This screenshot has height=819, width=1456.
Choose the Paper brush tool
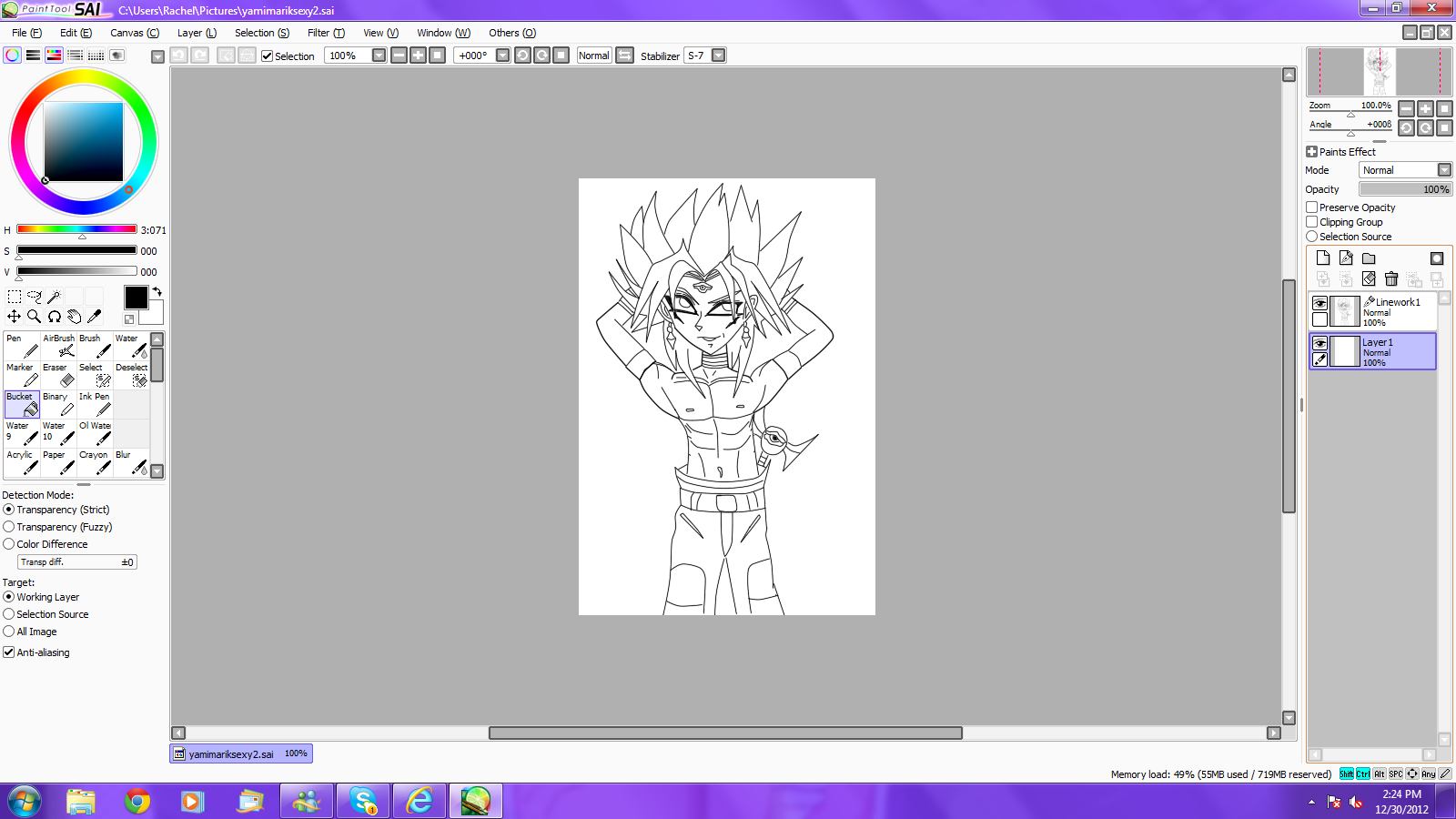click(58, 462)
